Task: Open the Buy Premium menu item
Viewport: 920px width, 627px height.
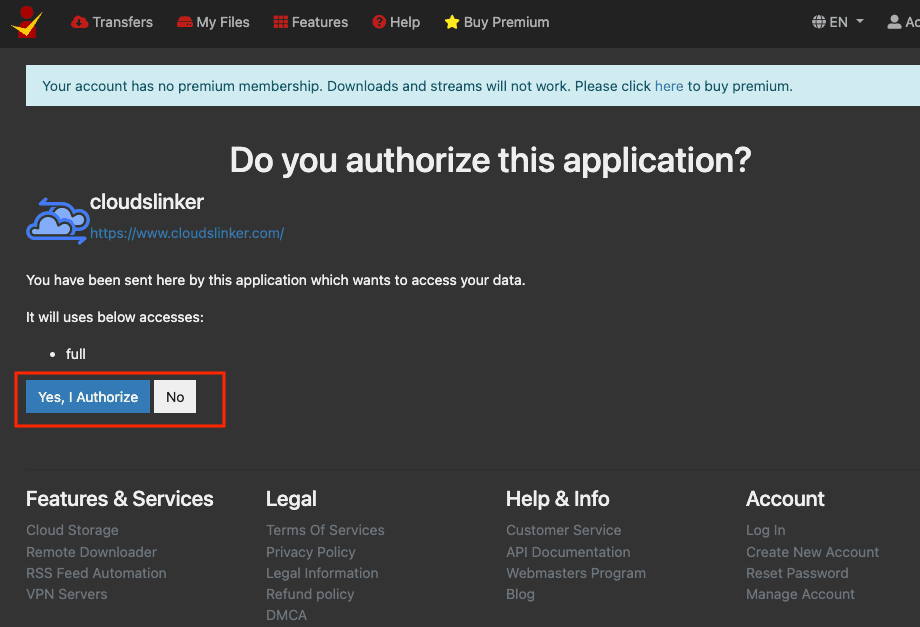Action: point(497,22)
